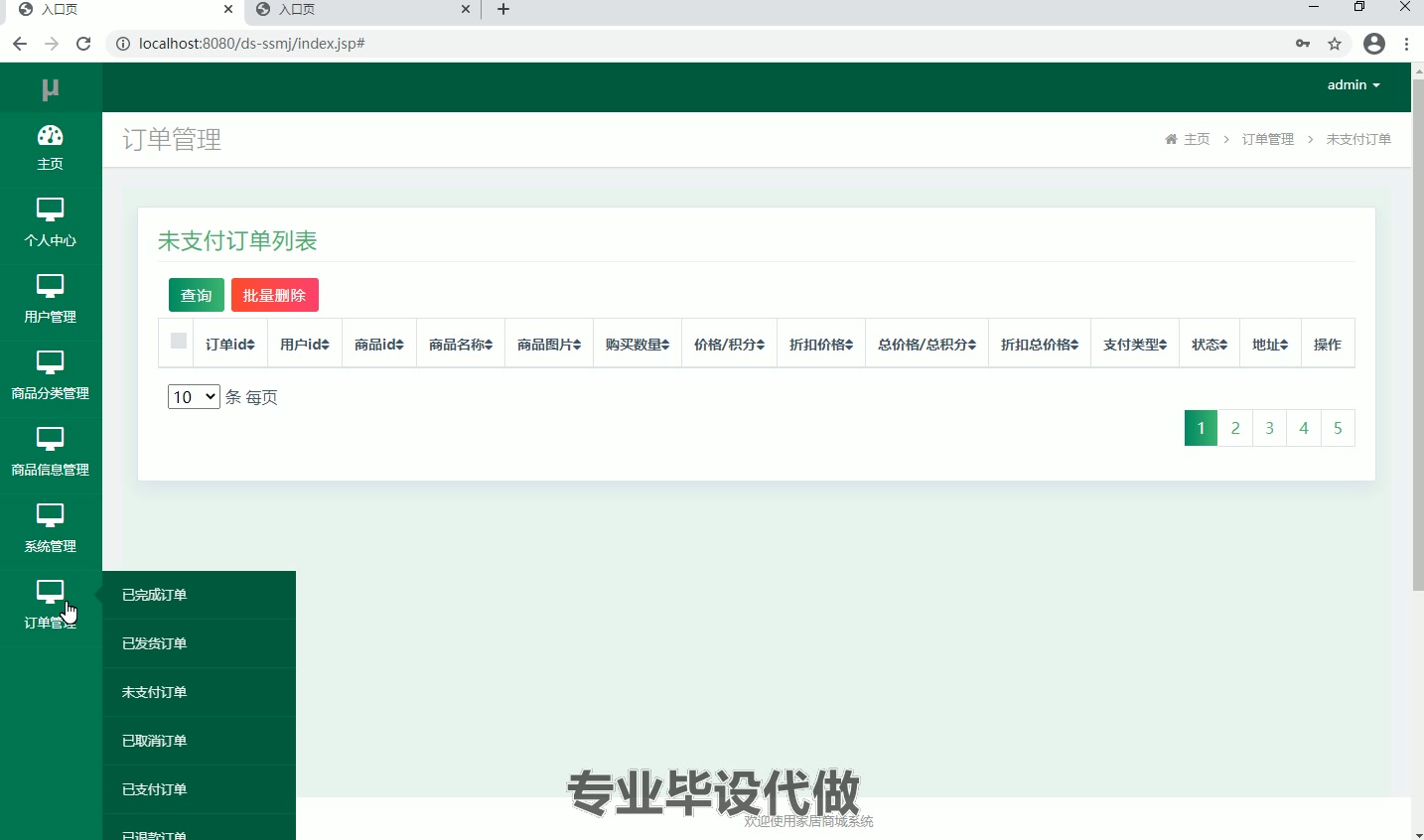Sort by 用户id column
1424x840 pixels.
pyautogui.click(x=305, y=345)
